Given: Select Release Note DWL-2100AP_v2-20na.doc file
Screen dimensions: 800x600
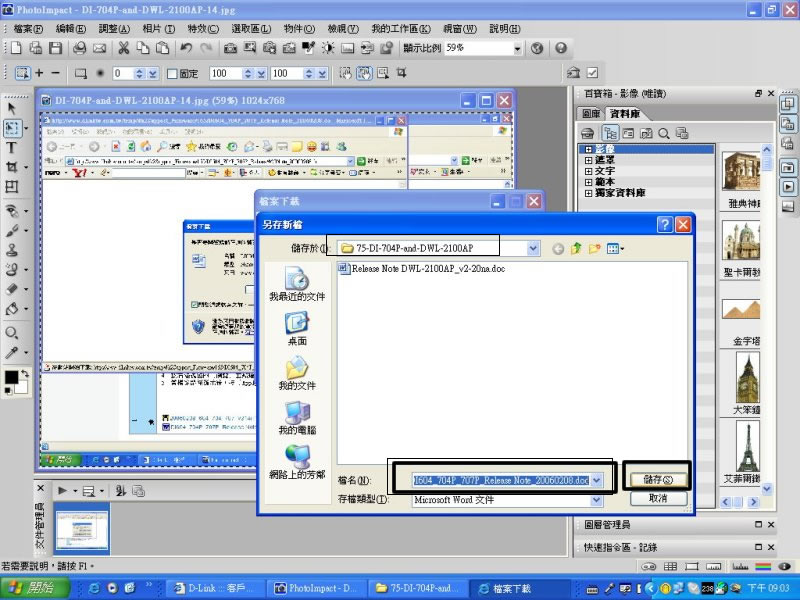Looking at the screenshot, I should point(421,268).
